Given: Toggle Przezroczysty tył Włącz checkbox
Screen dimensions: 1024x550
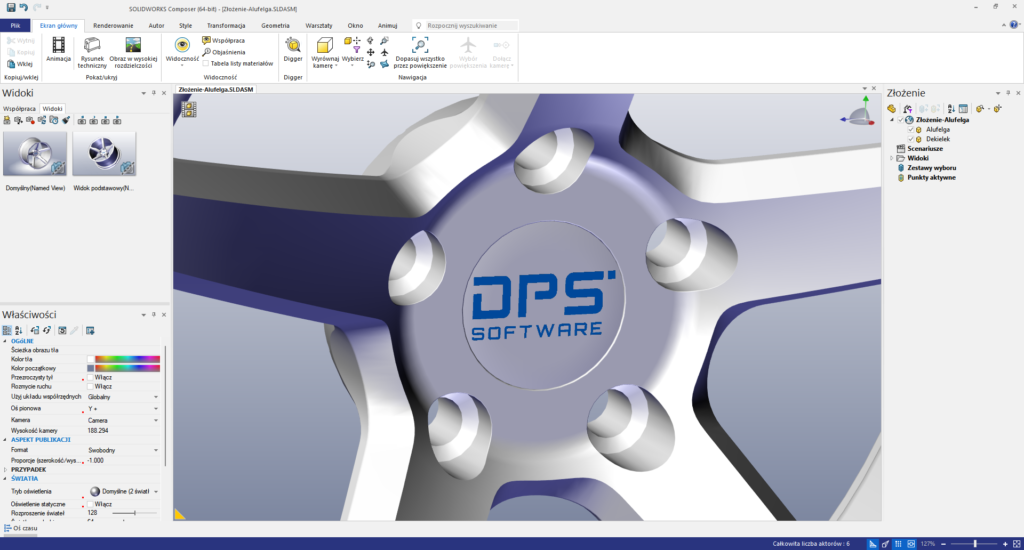Looking at the screenshot, I should [90, 377].
